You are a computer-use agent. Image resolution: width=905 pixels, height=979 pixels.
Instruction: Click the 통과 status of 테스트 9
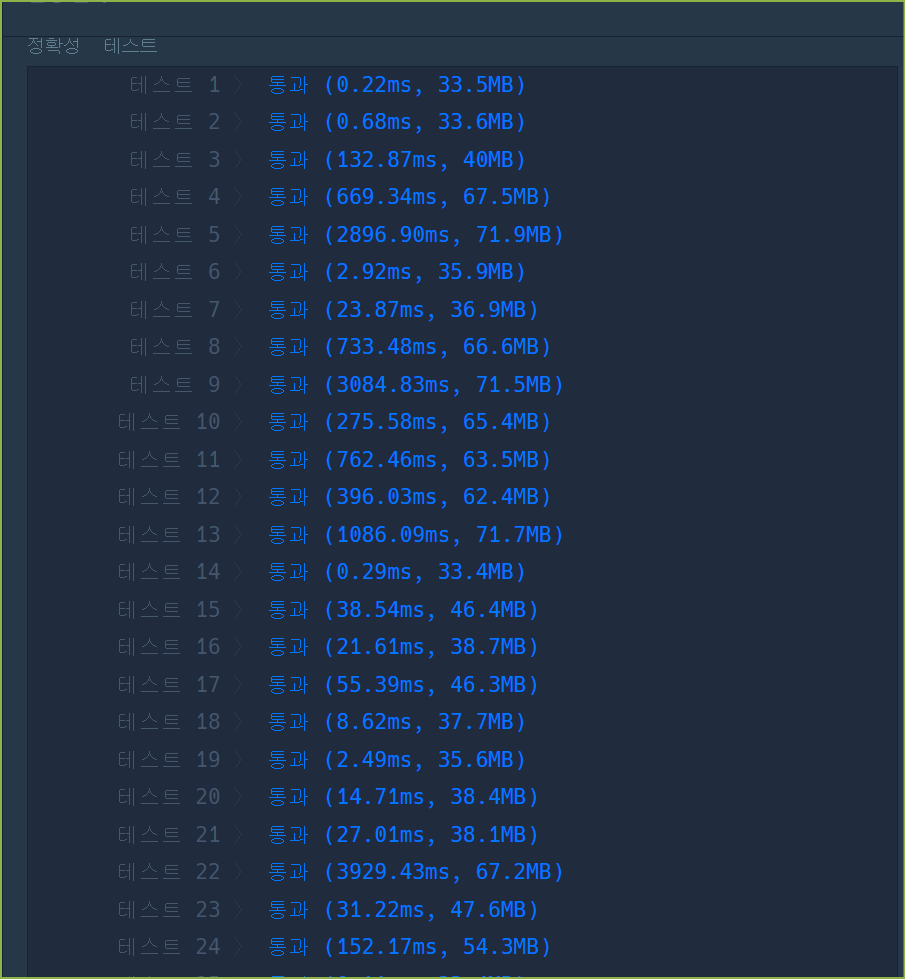(x=289, y=385)
